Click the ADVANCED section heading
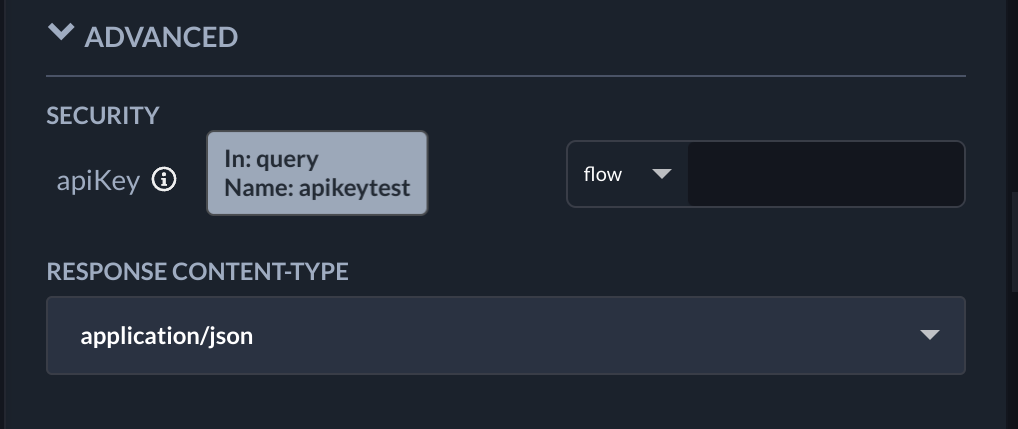The image size is (1018, 429). (161, 38)
